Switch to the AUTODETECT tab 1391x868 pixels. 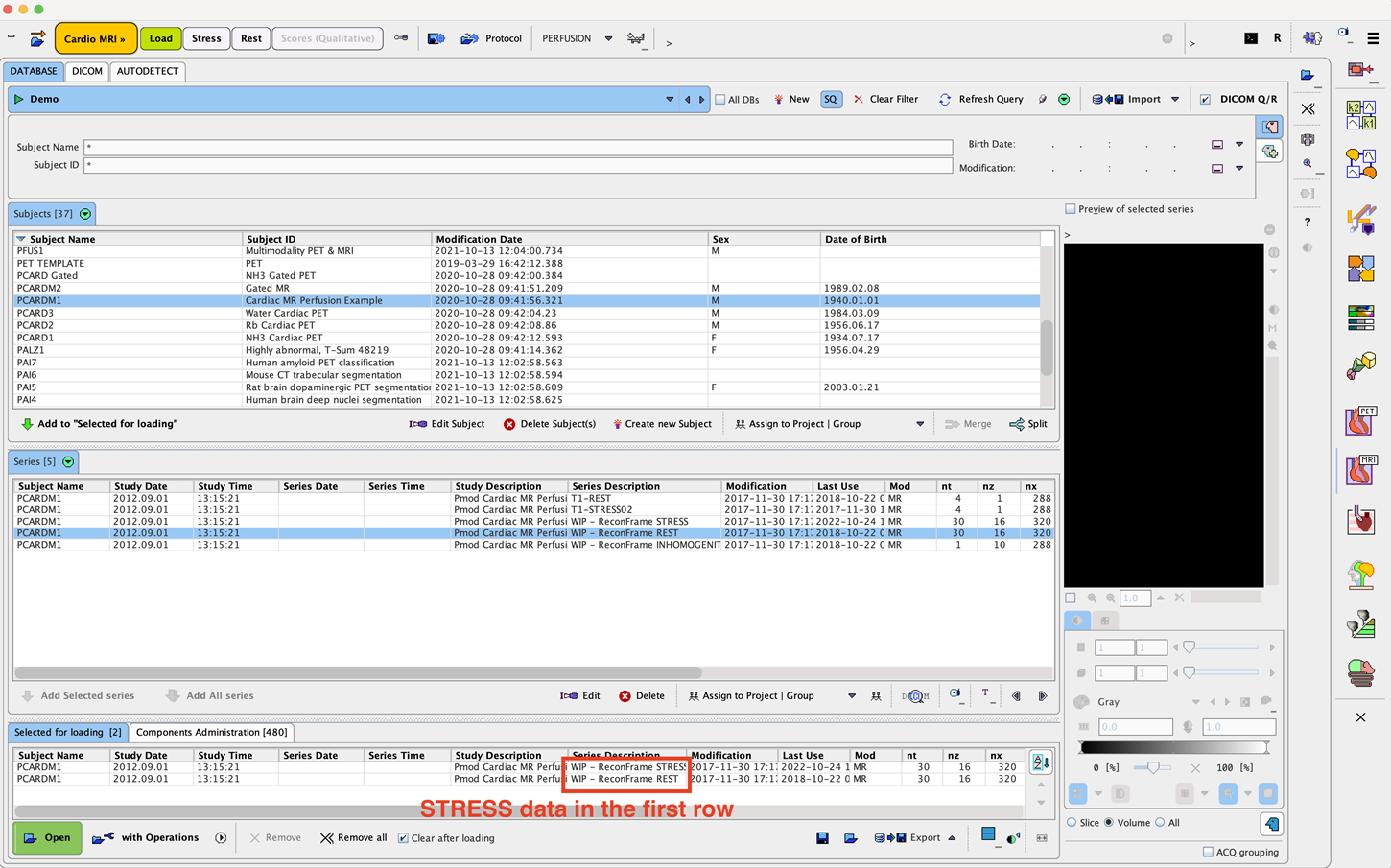click(x=147, y=71)
